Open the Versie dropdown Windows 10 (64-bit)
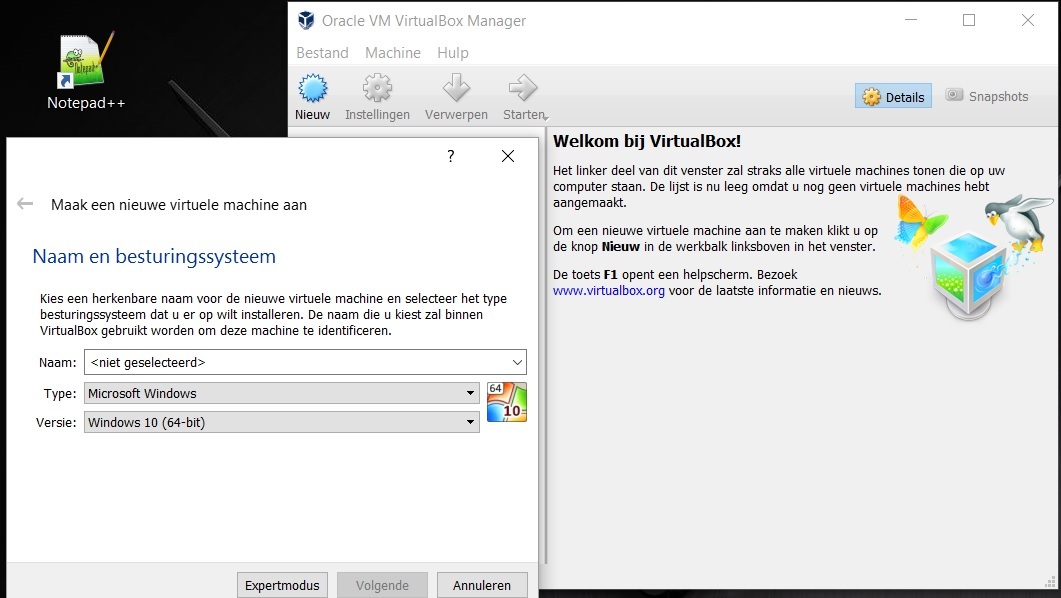The height and width of the screenshot is (598, 1061). (281, 422)
